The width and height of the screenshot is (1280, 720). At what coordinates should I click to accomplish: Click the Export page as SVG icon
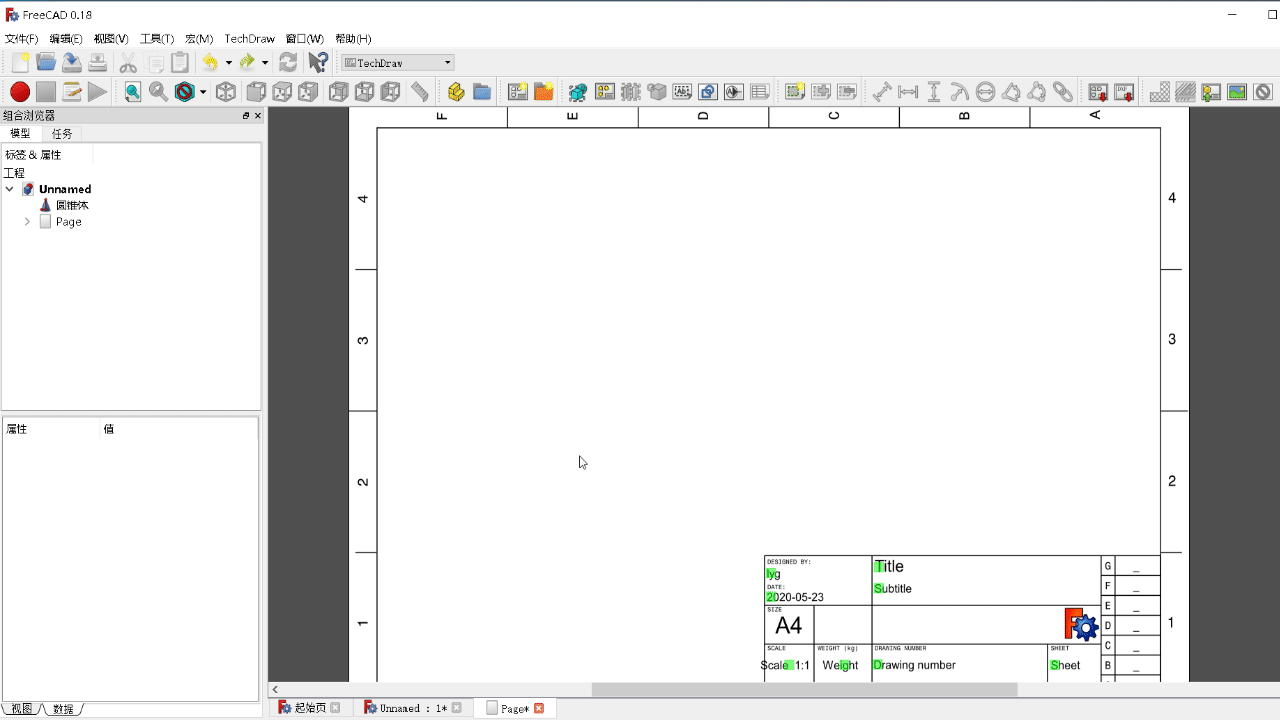coord(1098,92)
